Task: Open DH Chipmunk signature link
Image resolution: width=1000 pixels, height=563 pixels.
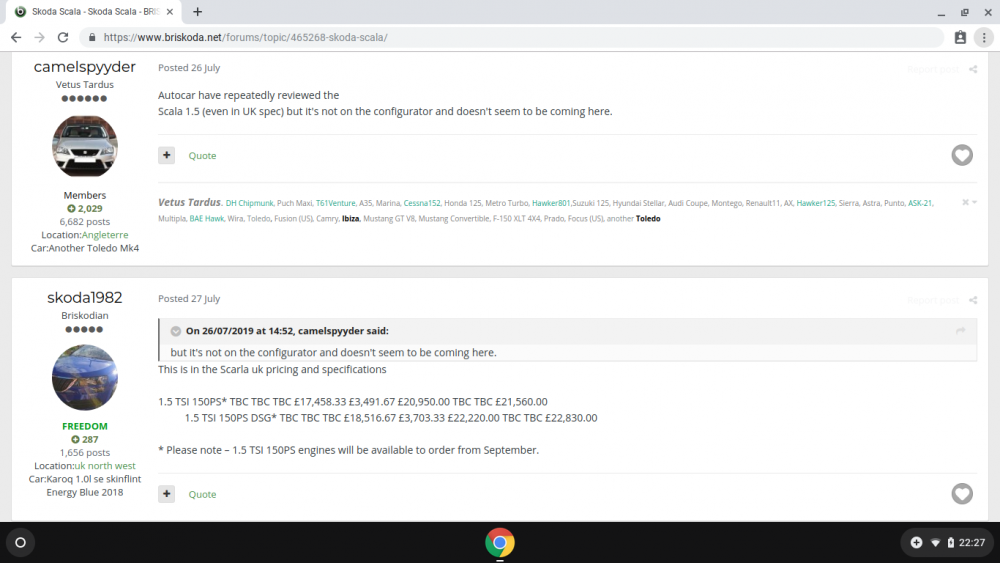Action: click(249, 203)
